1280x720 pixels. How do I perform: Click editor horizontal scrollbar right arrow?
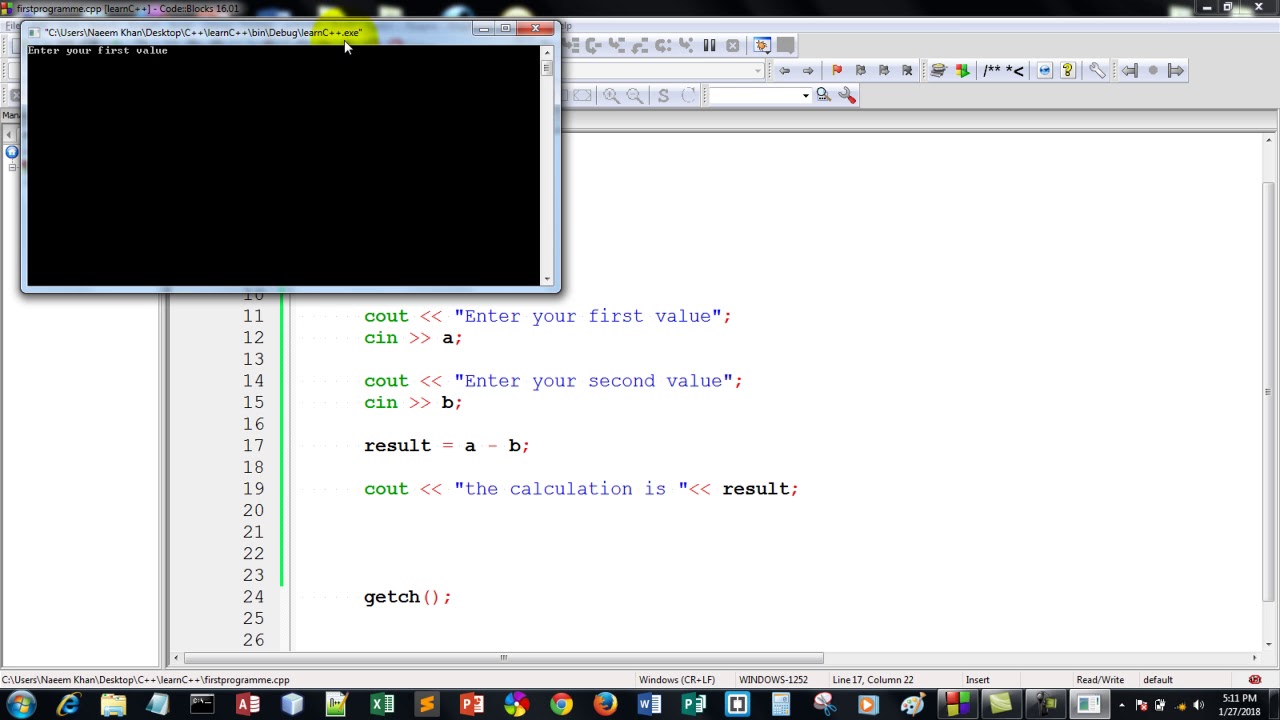1255,658
